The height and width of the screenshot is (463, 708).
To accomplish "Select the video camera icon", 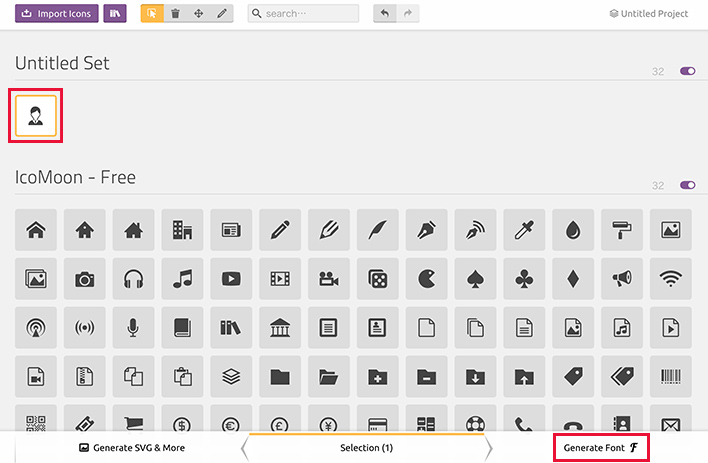I will 329,279.
